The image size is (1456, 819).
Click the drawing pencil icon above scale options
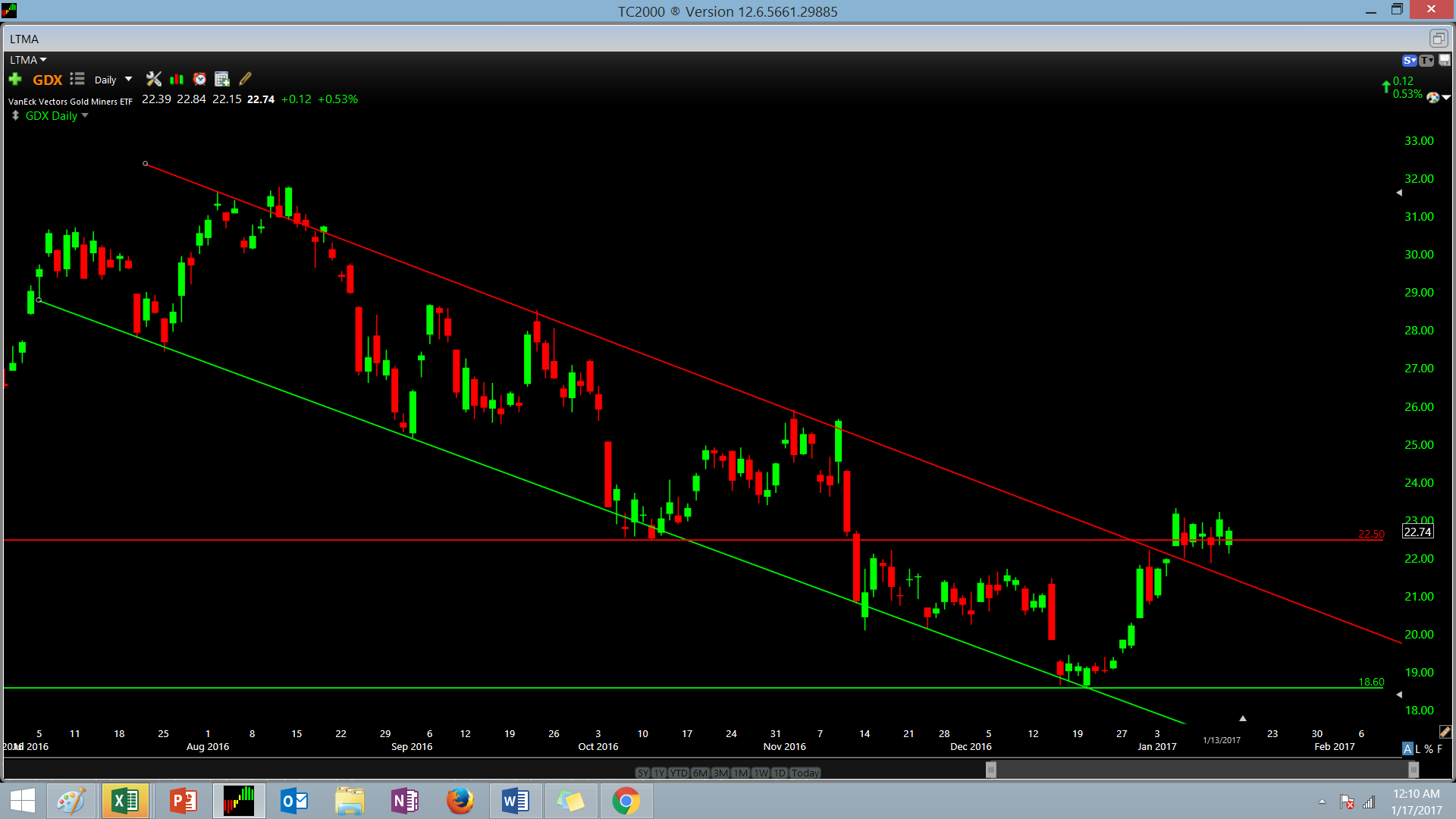click(1445, 732)
